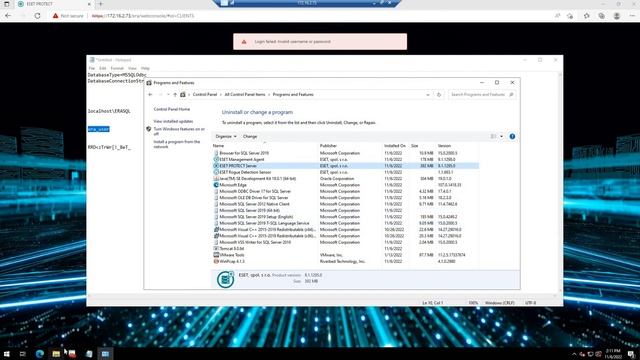Open Install a program from the network
640x360 pixels.
pos(177,144)
